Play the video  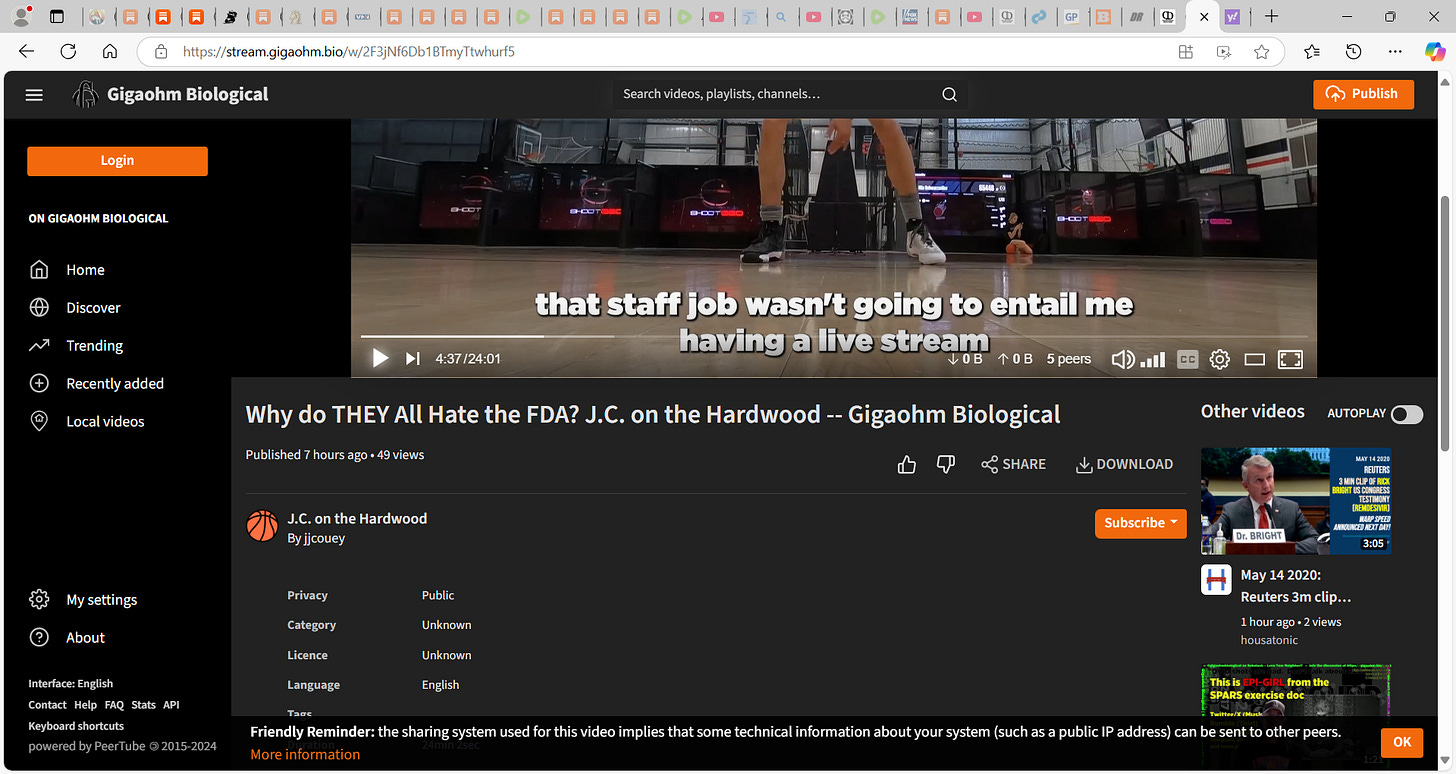(380, 358)
